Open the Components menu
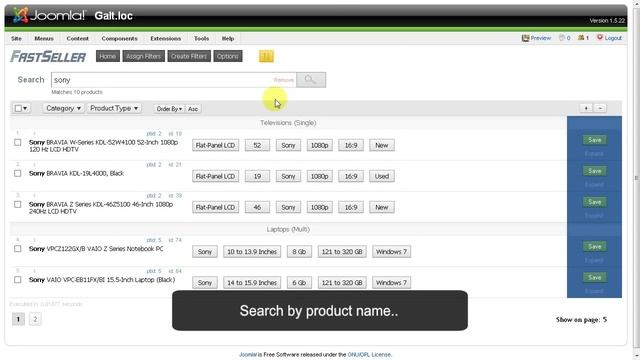640x360 pixels. [x=120, y=38]
